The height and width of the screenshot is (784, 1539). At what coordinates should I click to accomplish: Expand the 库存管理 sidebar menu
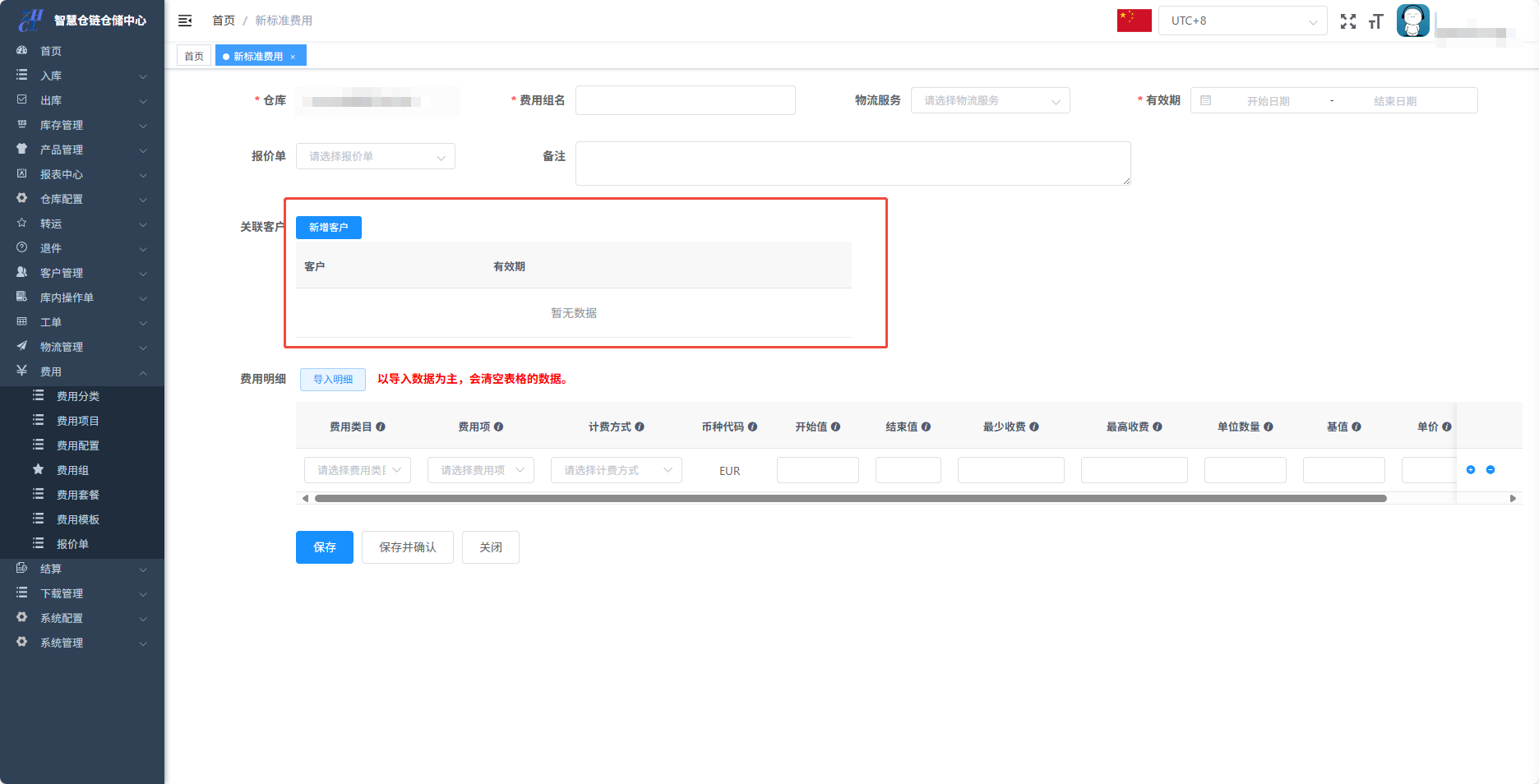pos(82,125)
